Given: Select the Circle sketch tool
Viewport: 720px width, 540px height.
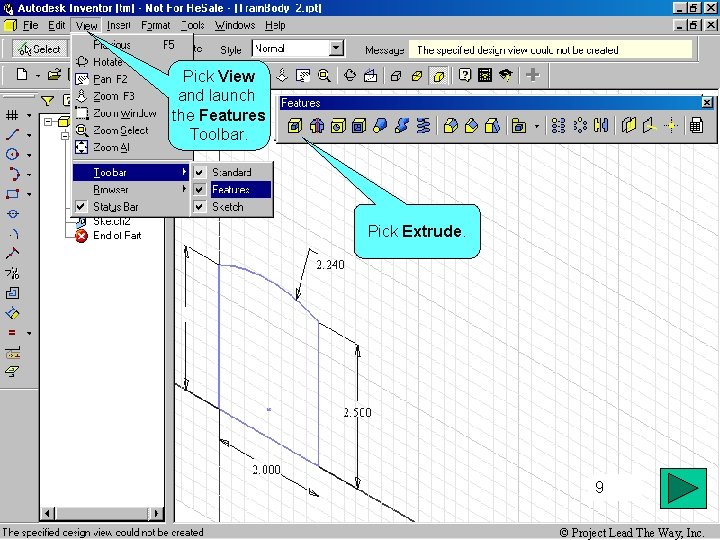Looking at the screenshot, I should pos(12,154).
